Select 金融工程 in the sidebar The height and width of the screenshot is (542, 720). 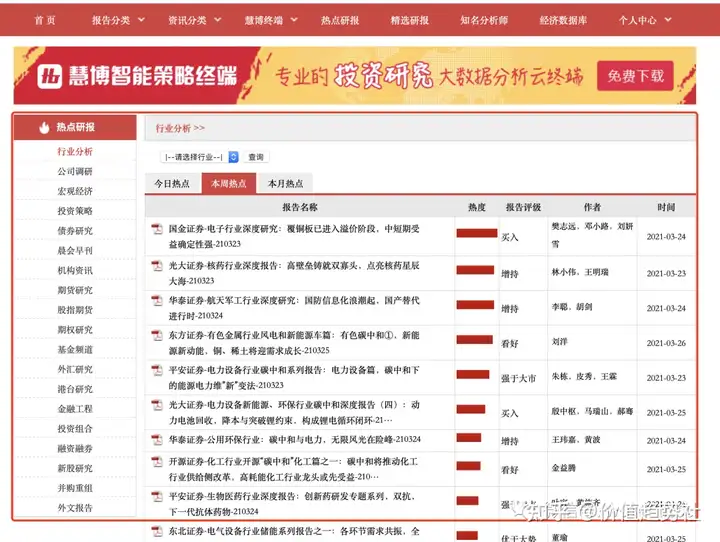[x=75, y=409]
